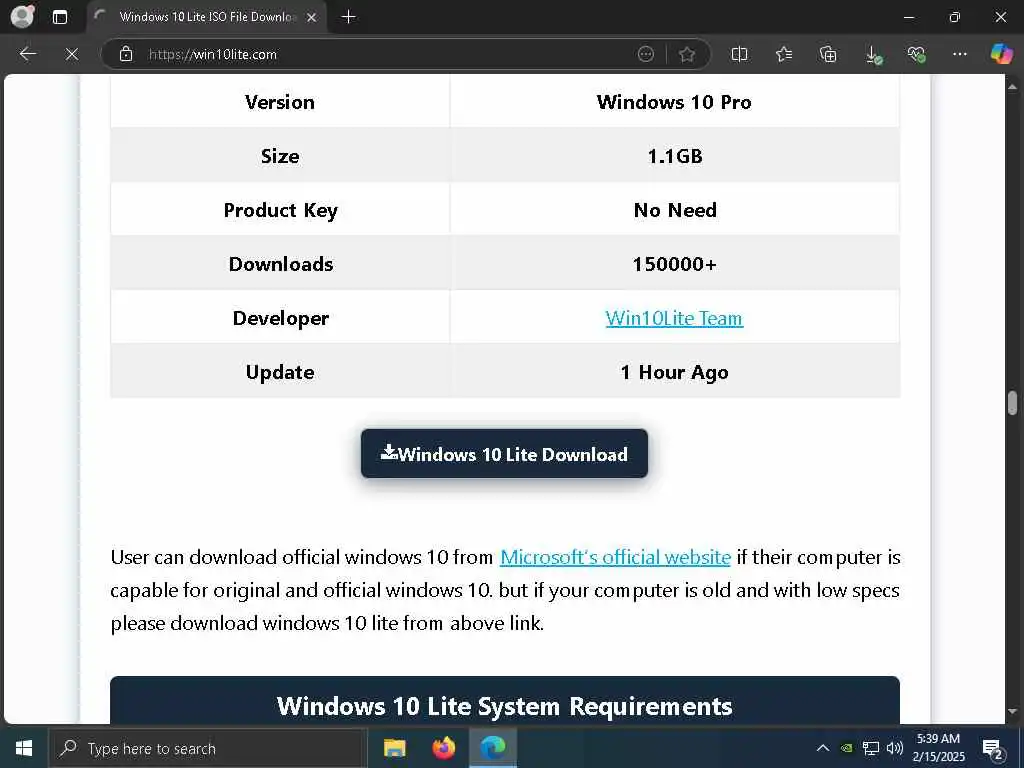1024x768 pixels.
Task: Open the Copilot icon
Action: click(1001, 54)
